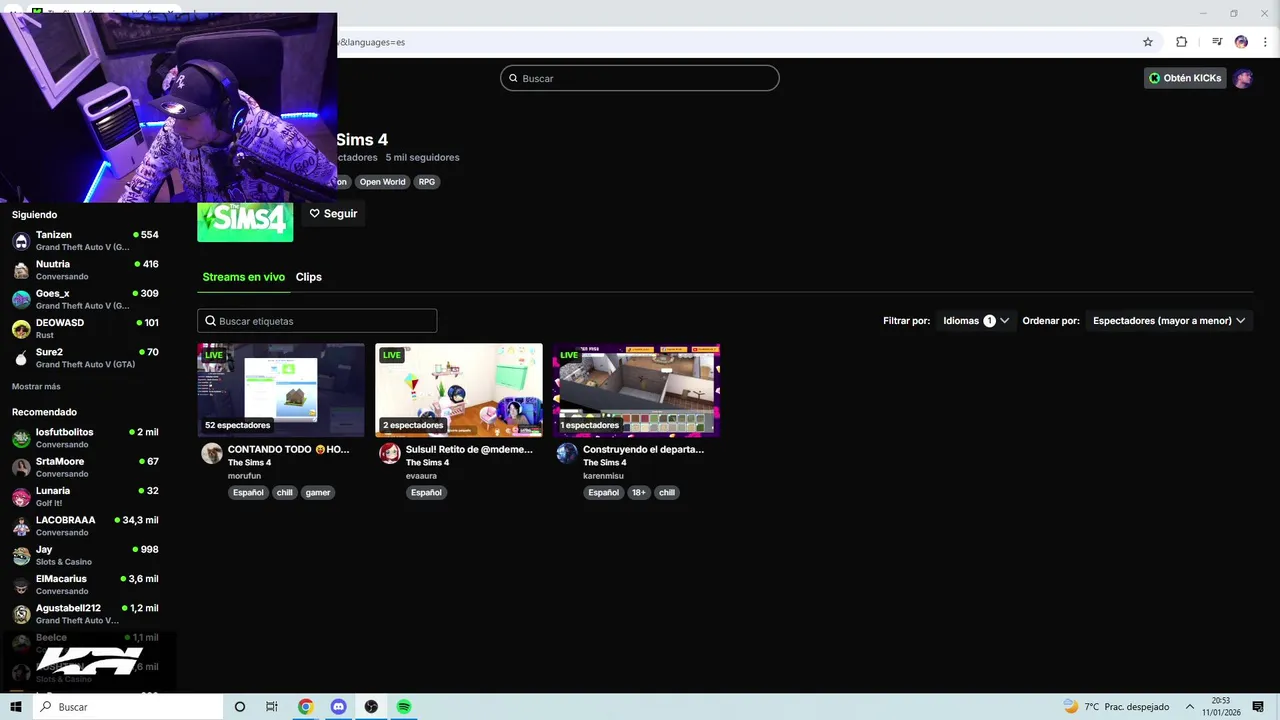Viewport: 1280px width, 720px height.
Task: Click karenmisu streamer avatar
Action: 567,454
